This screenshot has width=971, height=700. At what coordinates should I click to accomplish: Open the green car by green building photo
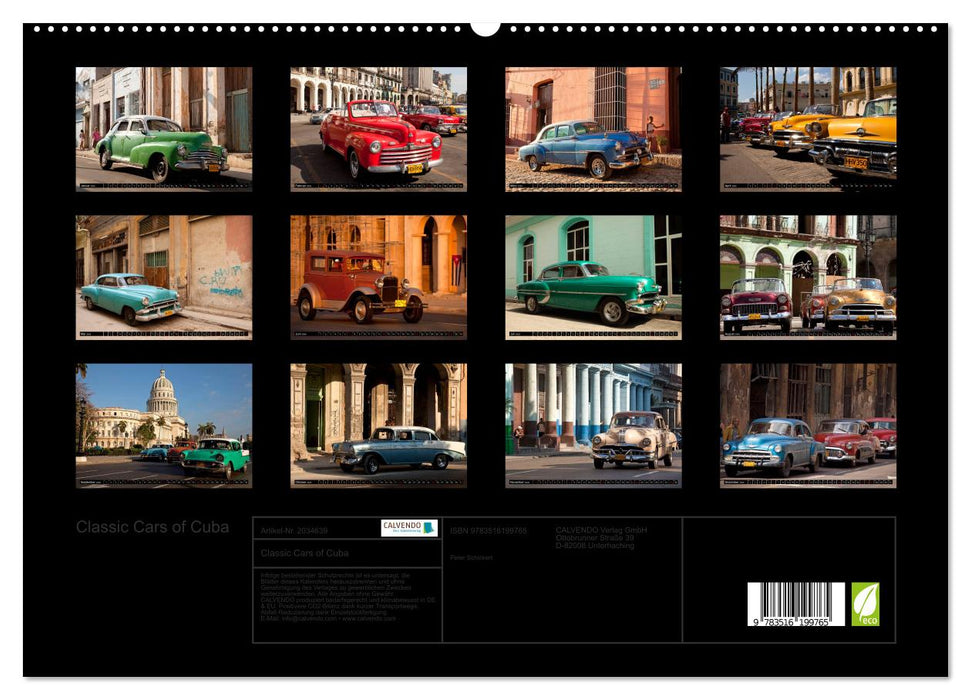coord(593,277)
